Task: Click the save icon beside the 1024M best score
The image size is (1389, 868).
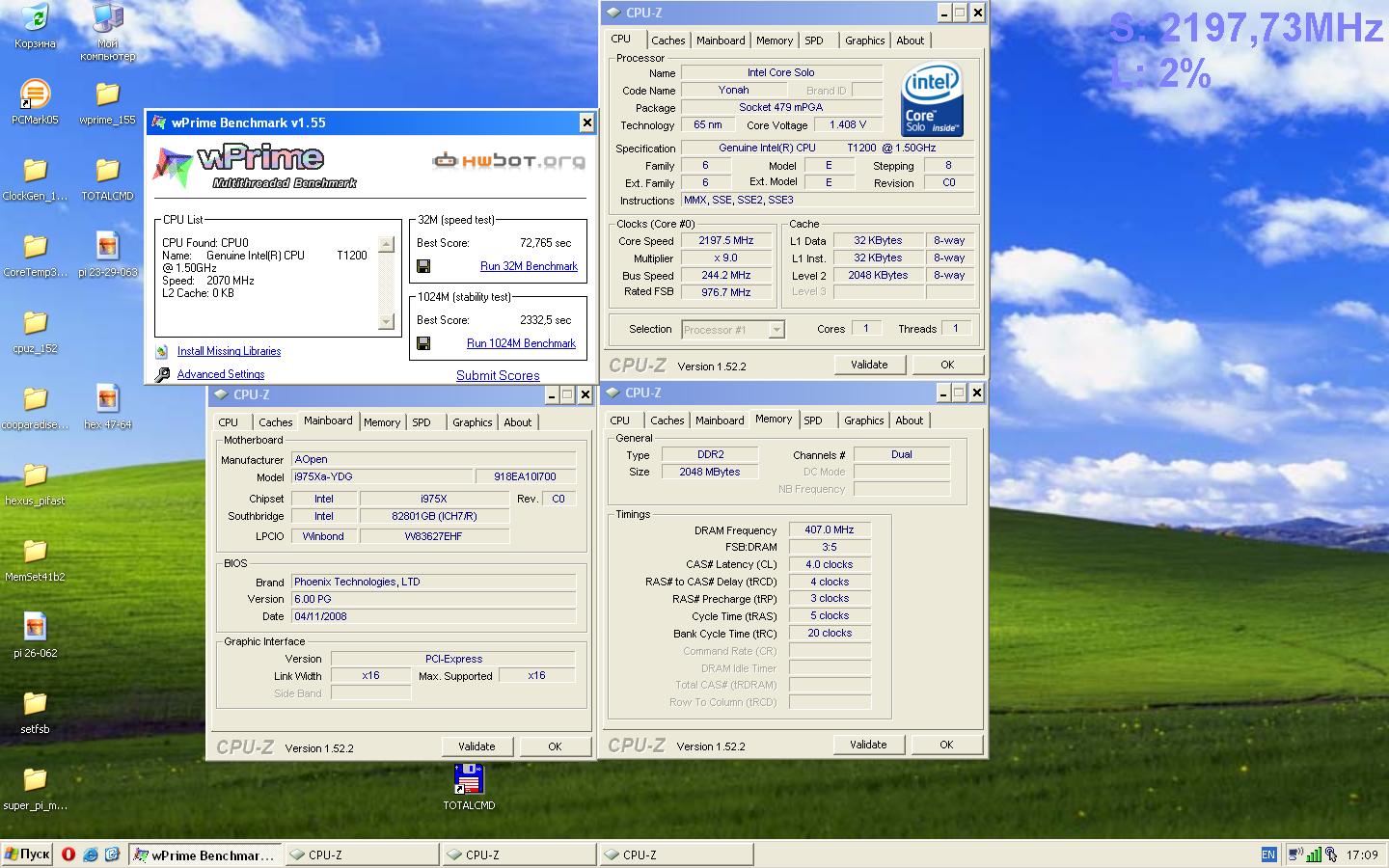Action: (x=423, y=343)
